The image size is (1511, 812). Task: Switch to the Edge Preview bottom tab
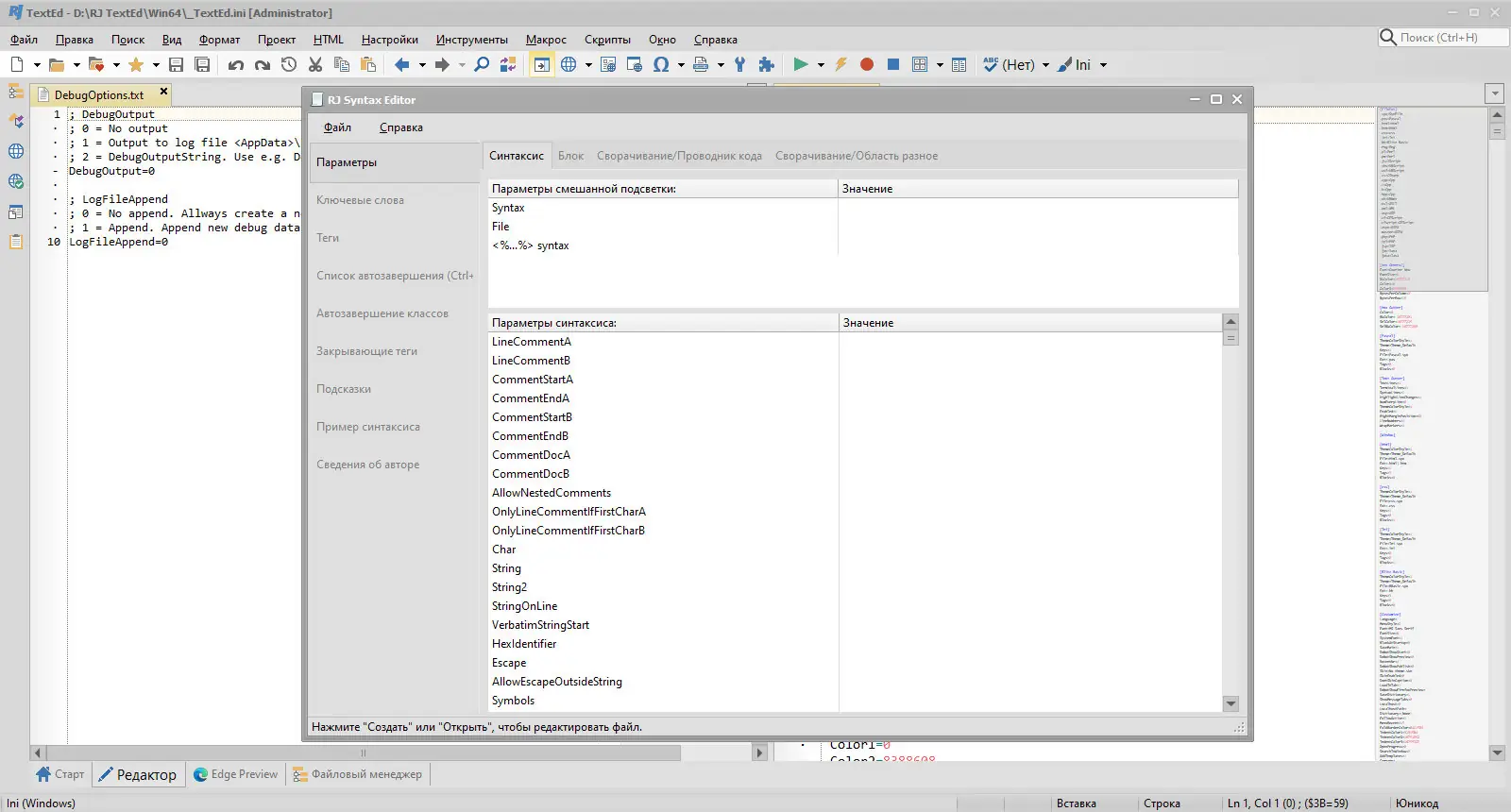pyautogui.click(x=236, y=774)
